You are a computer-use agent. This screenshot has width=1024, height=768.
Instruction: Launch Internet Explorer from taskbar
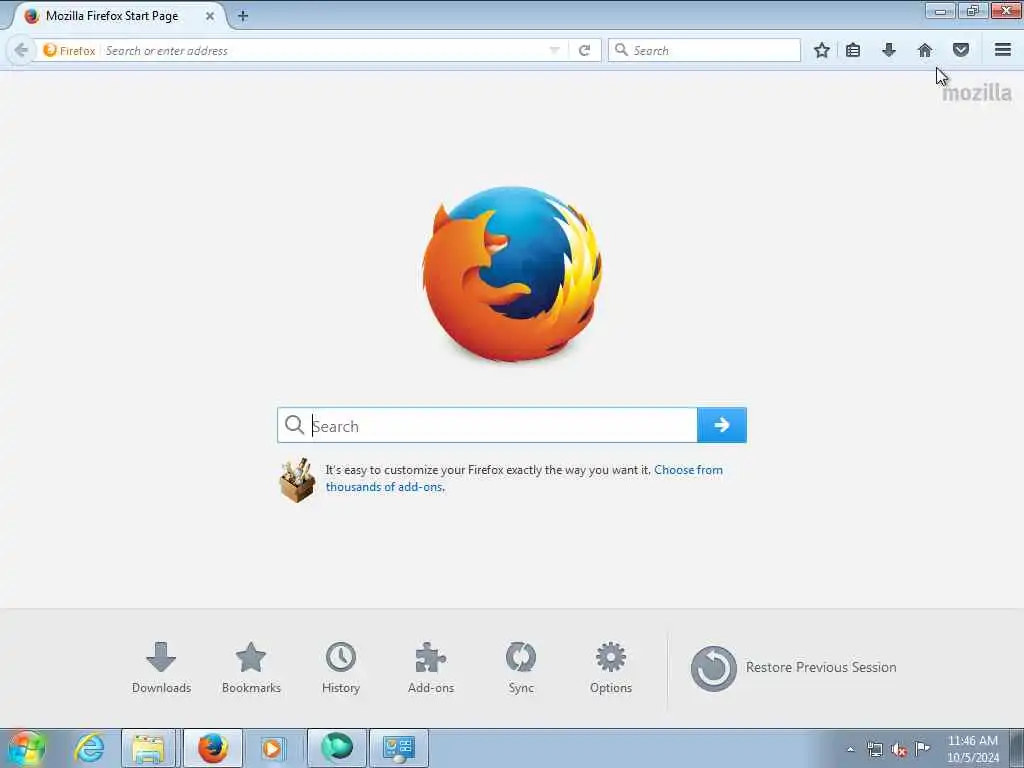pyautogui.click(x=89, y=748)
